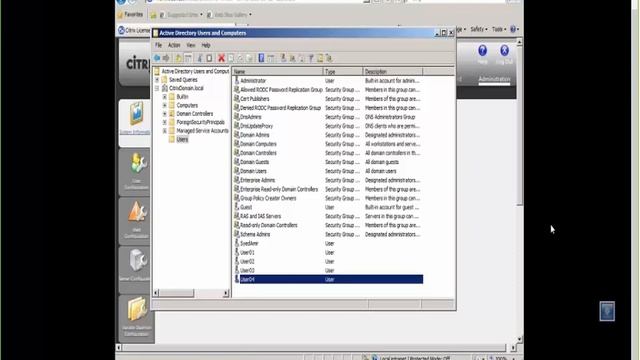Screen dimensions: 640x360
Task: Click the blue icon on the black desktop
Action: point(607,311)
